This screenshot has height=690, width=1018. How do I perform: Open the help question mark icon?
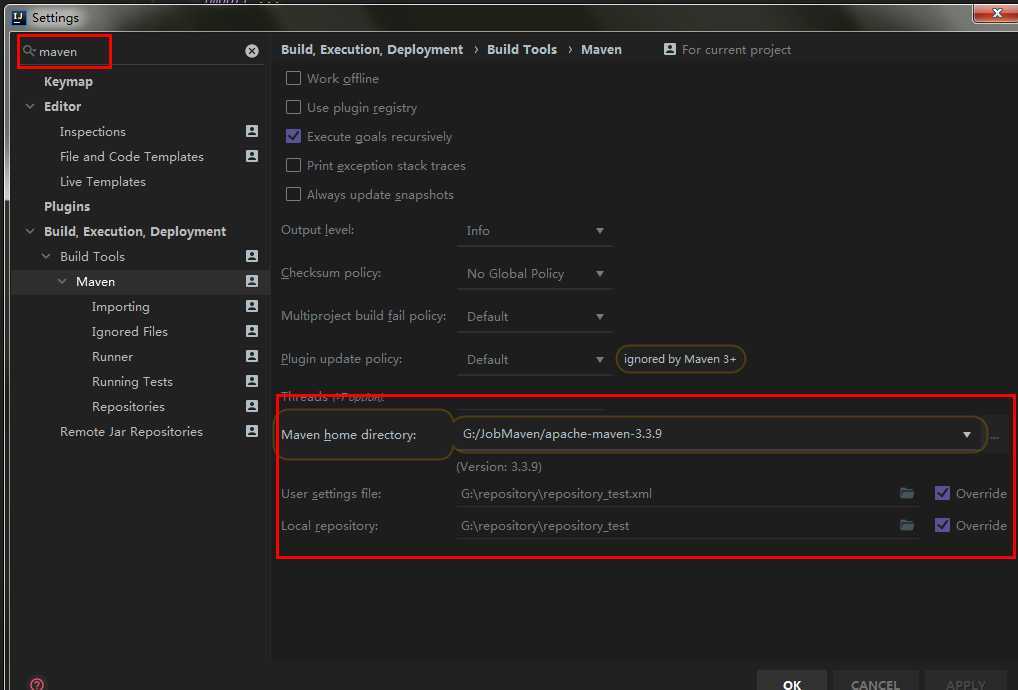pos(37,684)
